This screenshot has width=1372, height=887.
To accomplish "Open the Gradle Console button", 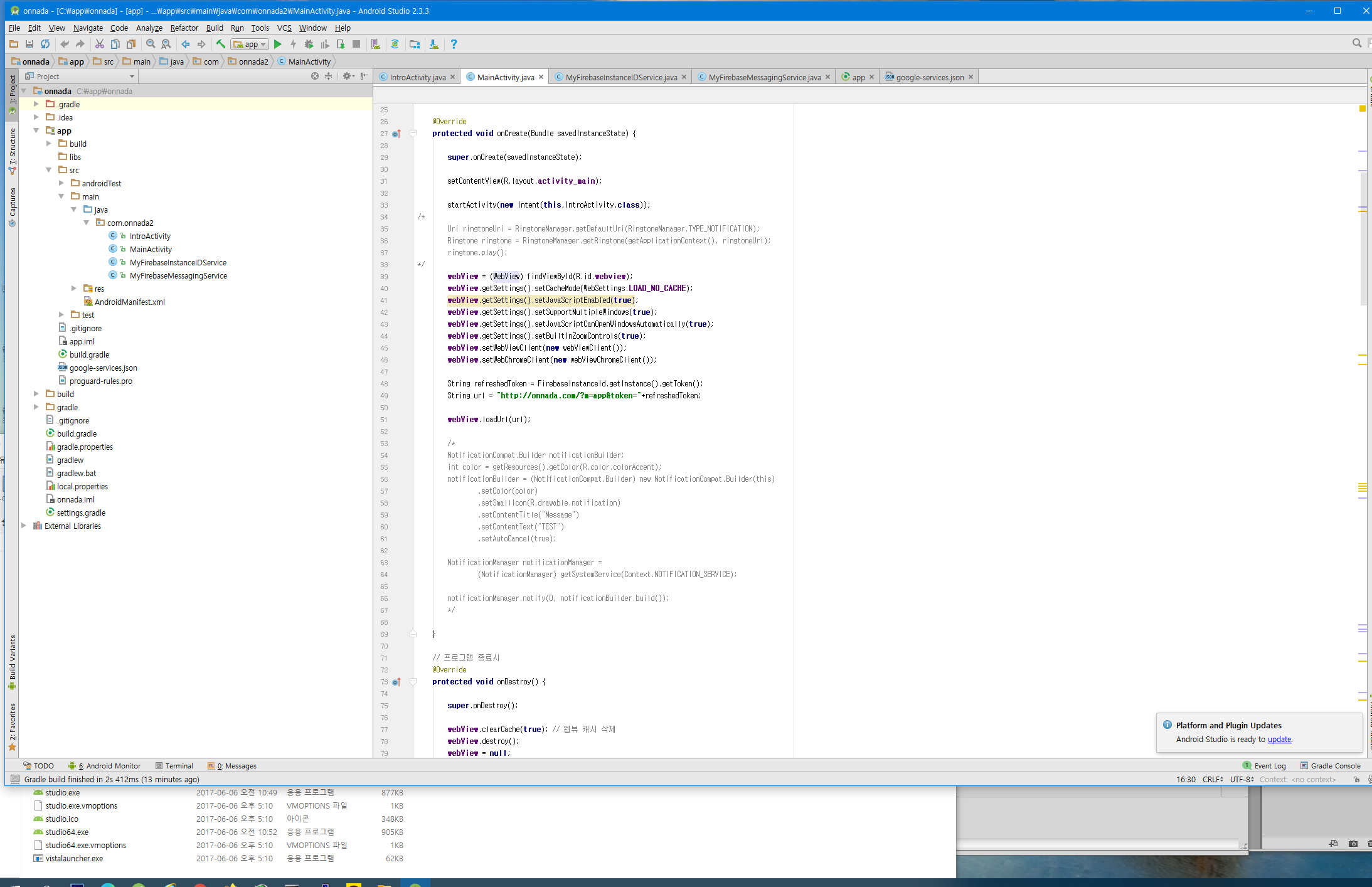I will (1330, 765).
